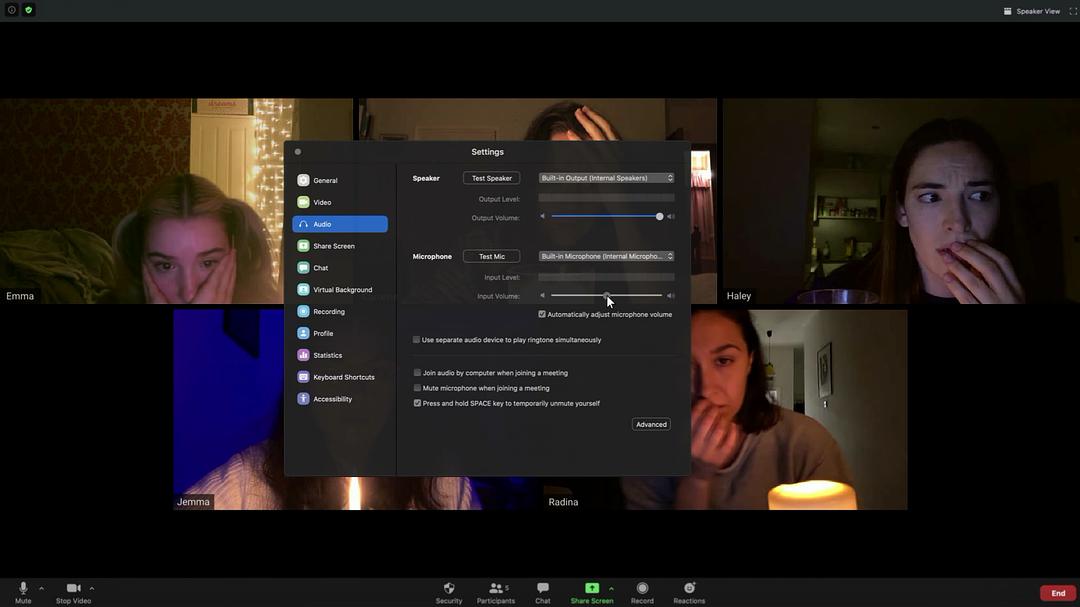
Task: Start recording with the Record icon
Action: pos(642,589)
